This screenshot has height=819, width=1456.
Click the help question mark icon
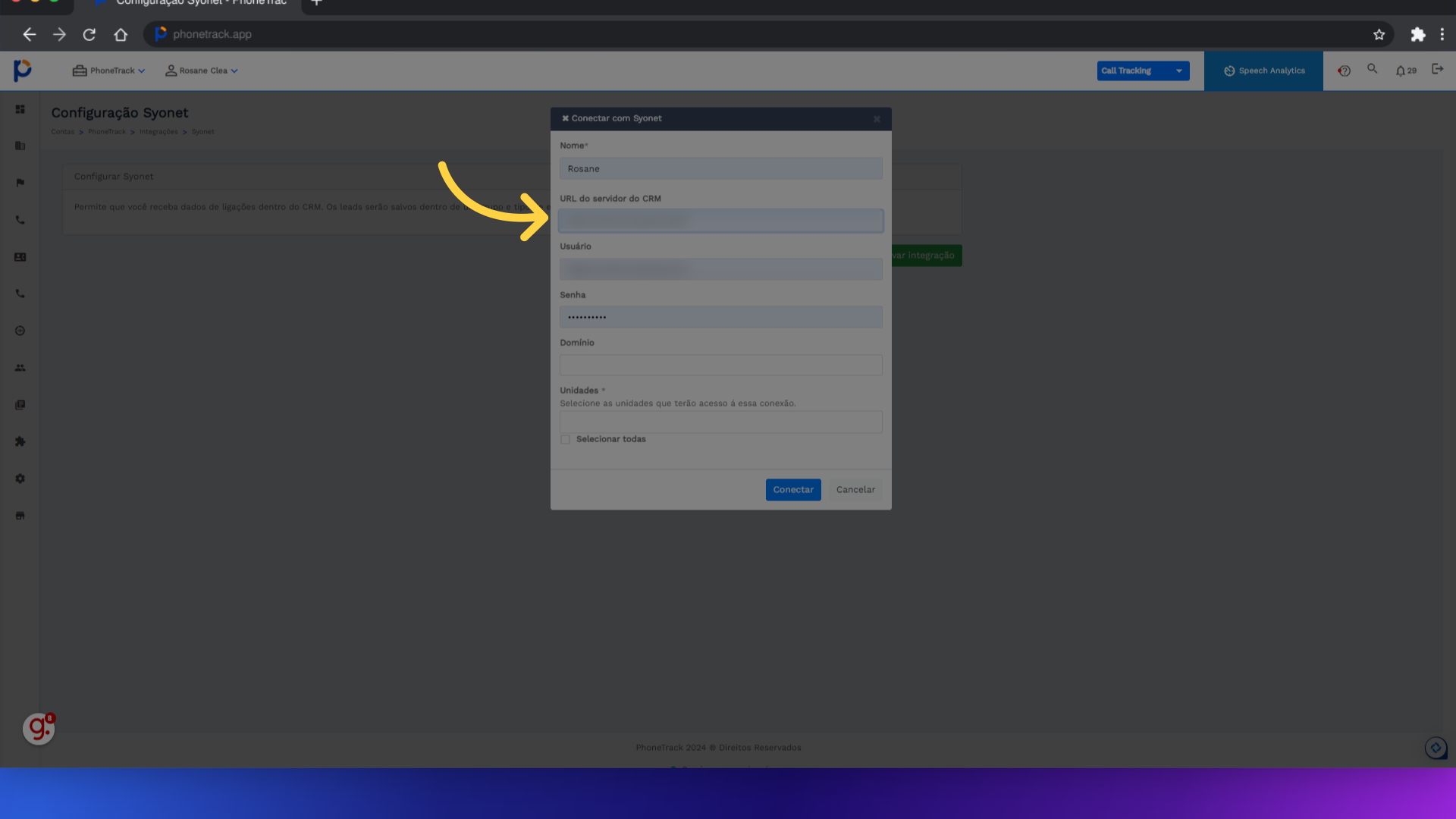coord(1344,71)
